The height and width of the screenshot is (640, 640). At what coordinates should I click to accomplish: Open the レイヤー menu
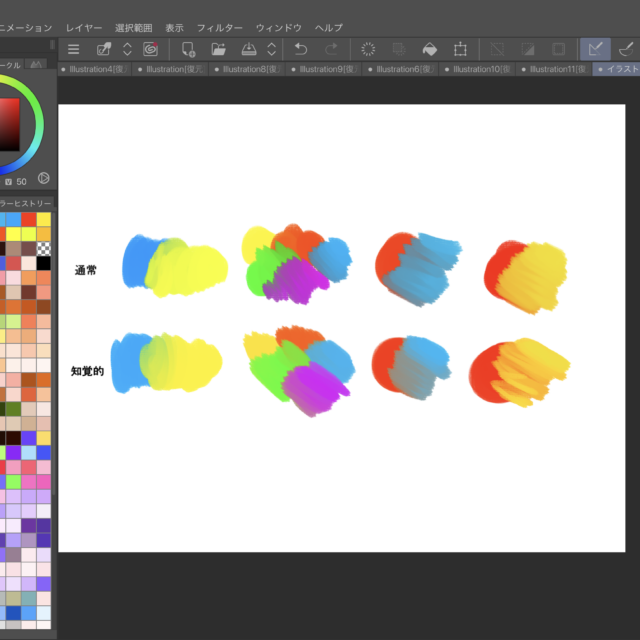tap(84, 27)
